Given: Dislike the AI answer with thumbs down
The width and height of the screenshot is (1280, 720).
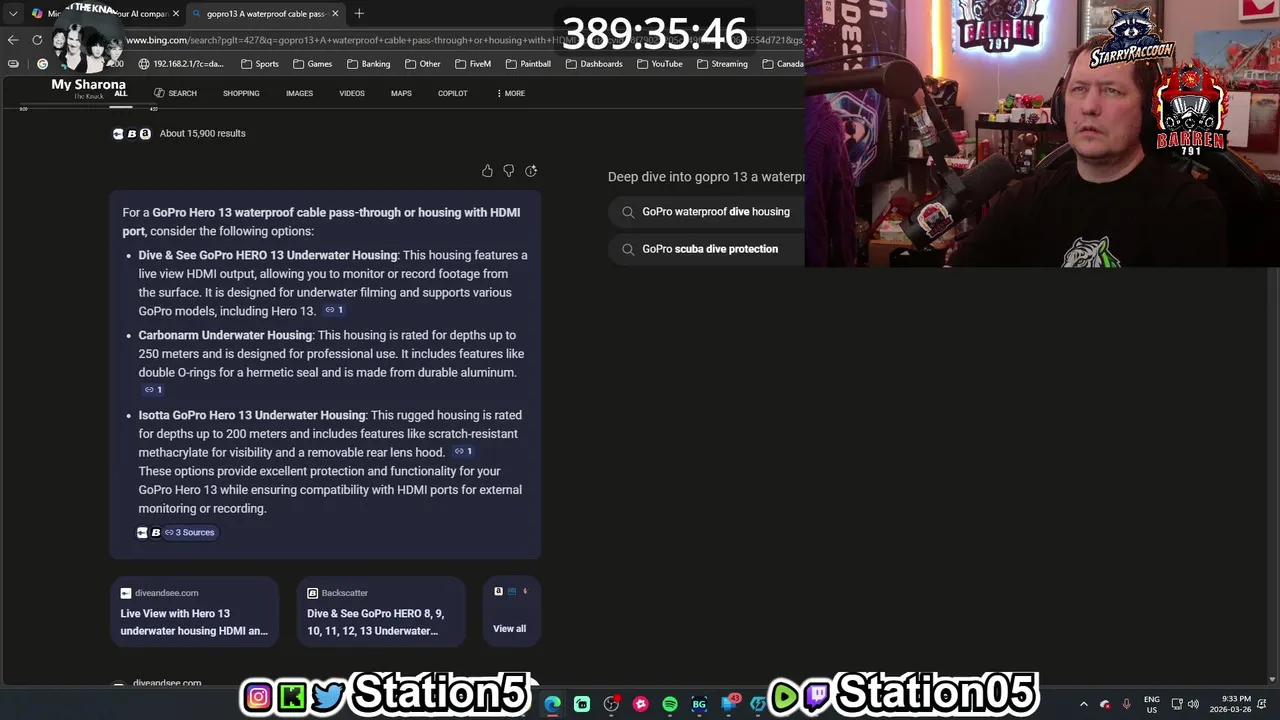Looking at the screenshot, I should point(509,171).
